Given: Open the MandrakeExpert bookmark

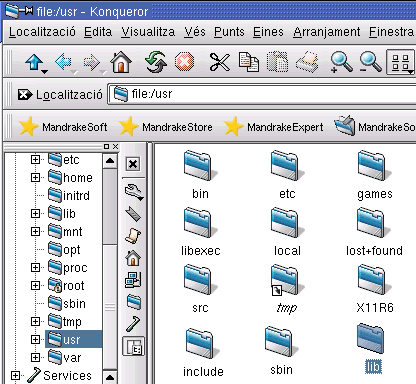Looking at the screenshot, I should 273,127.
